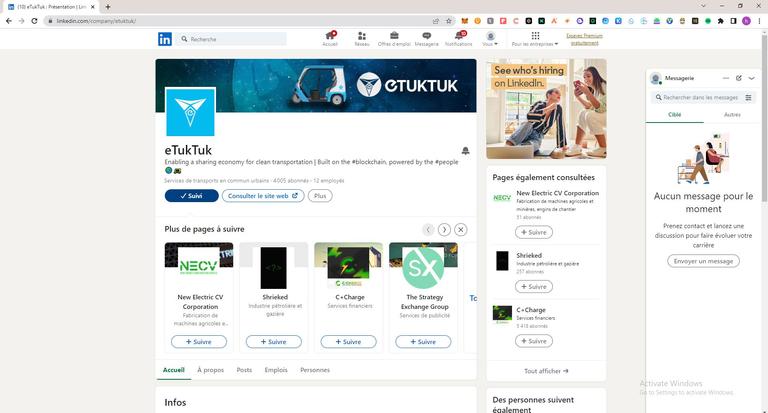Reload the browser page
768x413 pixels.
pyautogui.click(x=34, y=21)
